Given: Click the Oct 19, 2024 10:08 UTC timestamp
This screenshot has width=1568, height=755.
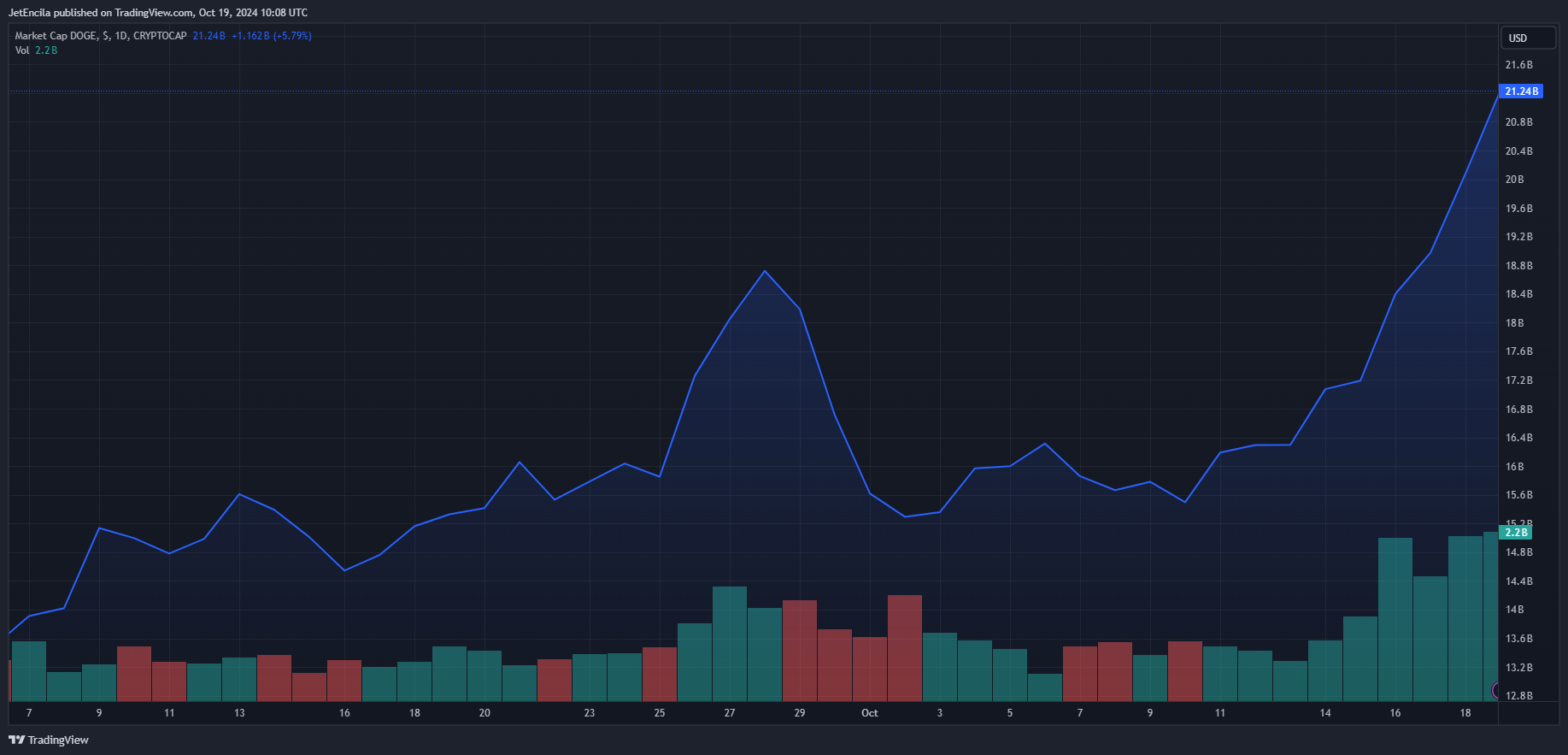Looking at the screenshot, I should pyautogui.click(x=253, y=13).
